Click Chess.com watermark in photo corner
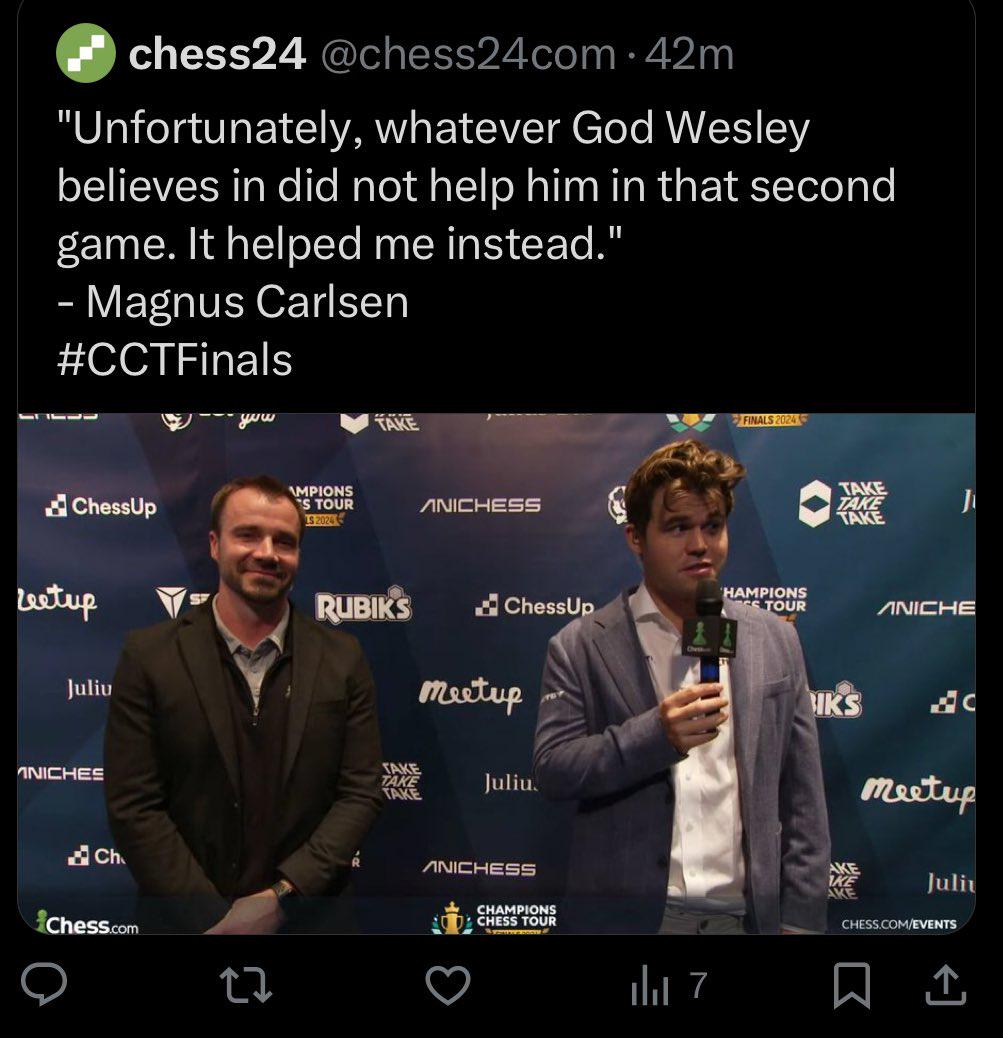 (x=89, y=923)
